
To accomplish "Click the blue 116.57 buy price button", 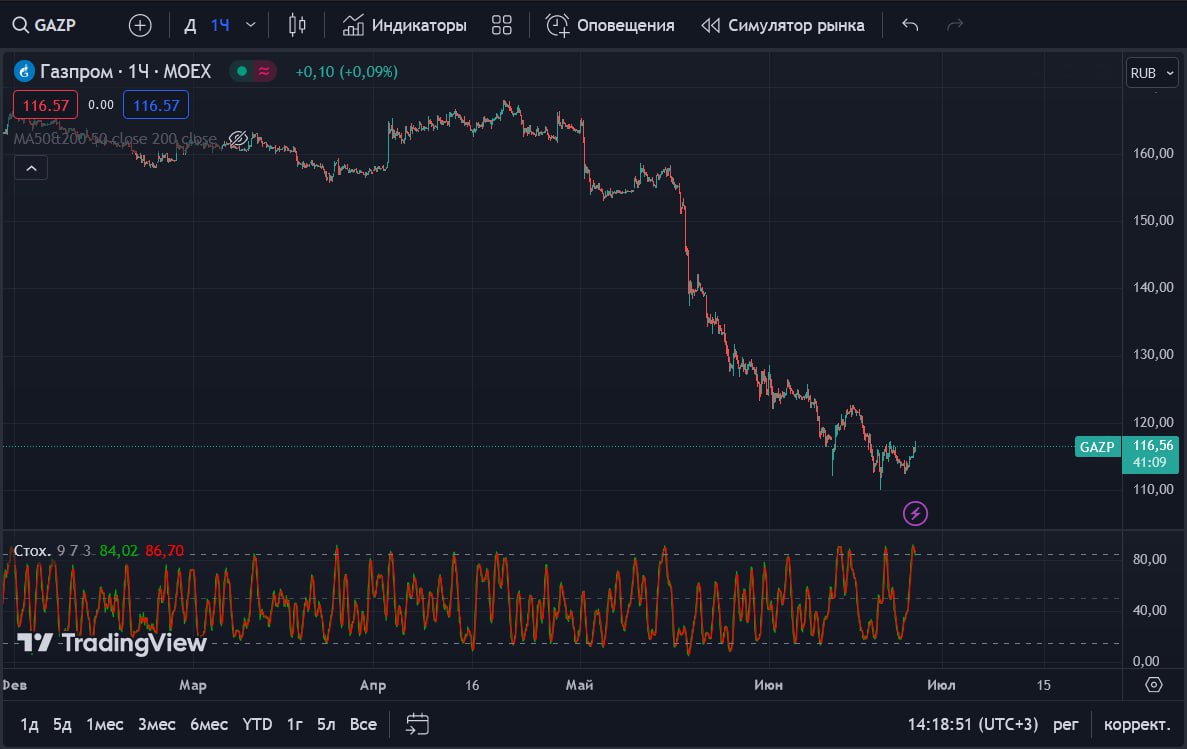I will pyautogui.click(x=156, y=105).
